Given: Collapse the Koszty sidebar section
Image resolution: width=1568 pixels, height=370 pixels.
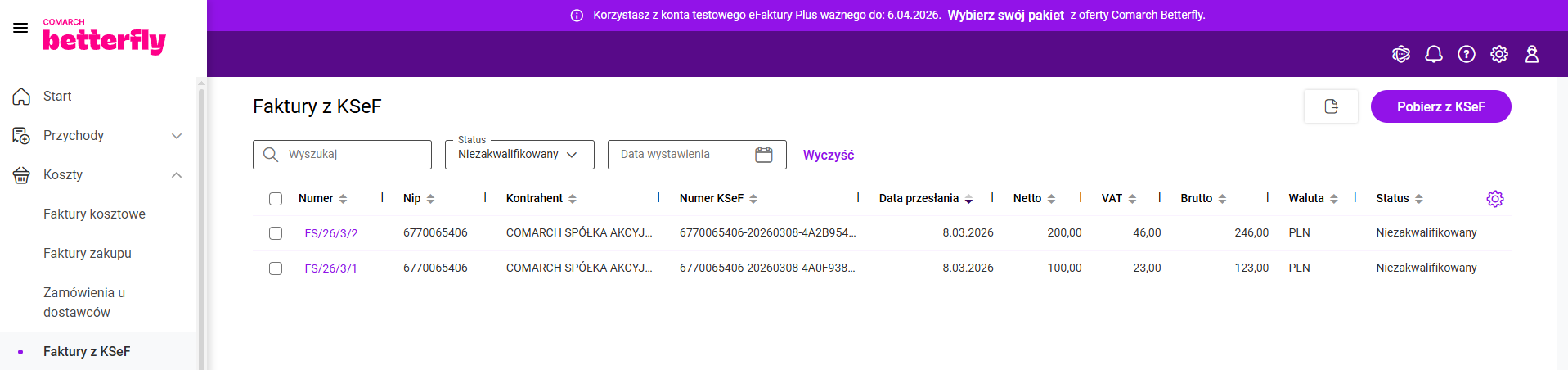Looking at the screenshot, I should click(176, 175).
